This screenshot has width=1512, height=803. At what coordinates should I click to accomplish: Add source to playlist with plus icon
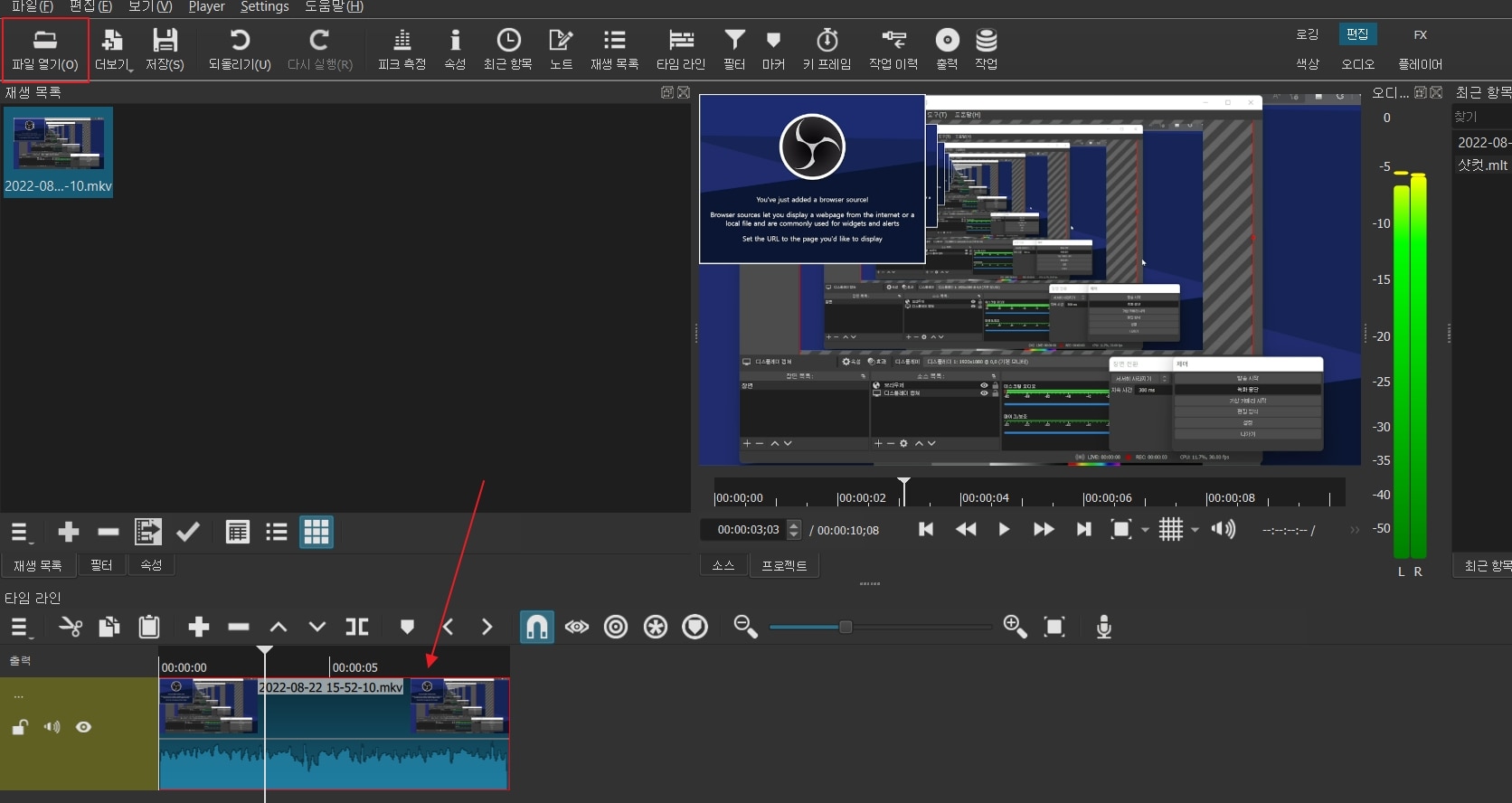click(68, 533)
